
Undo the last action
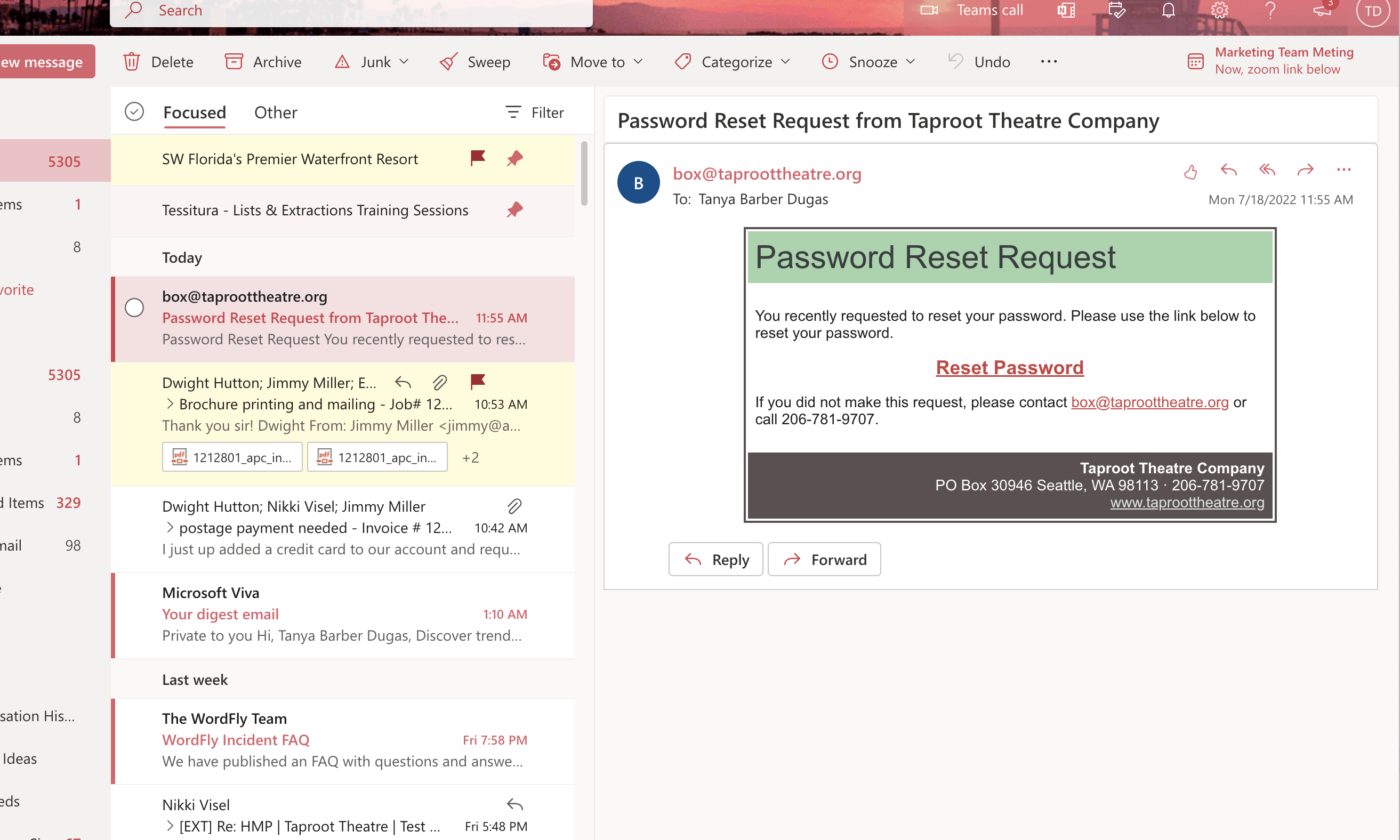pos(978,62)
